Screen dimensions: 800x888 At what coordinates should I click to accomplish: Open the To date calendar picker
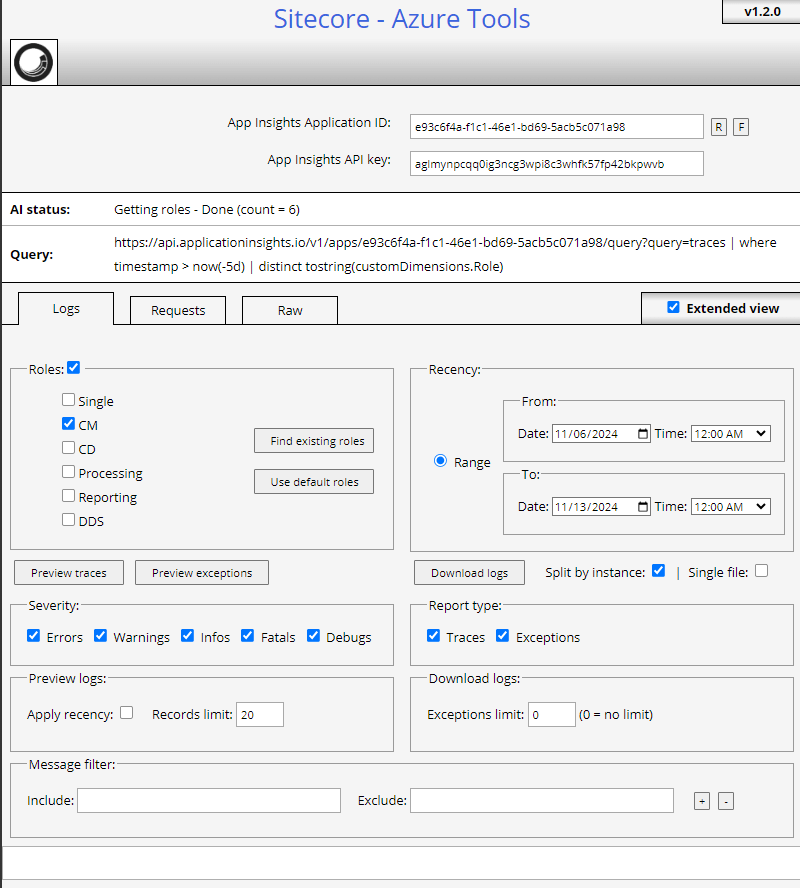coord(642,507)
